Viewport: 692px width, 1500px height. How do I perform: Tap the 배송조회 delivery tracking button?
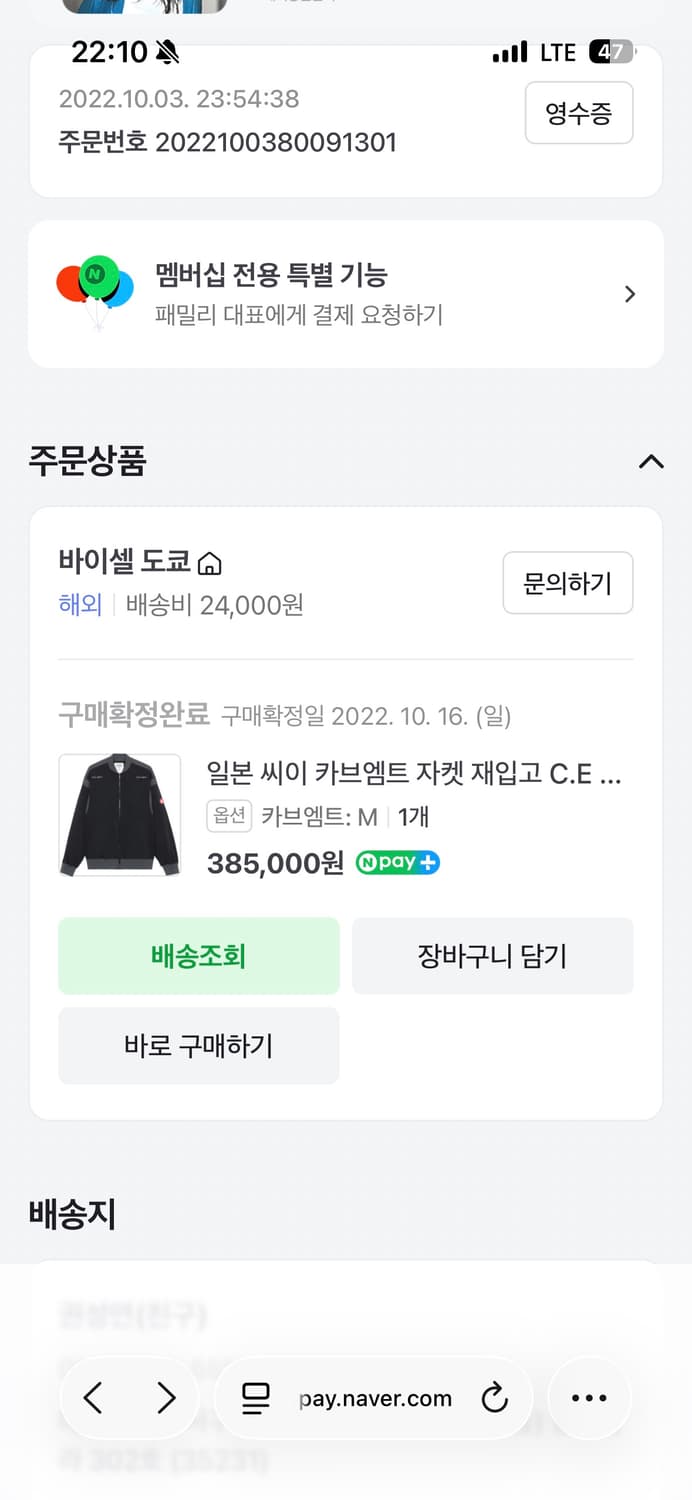tap(198, 956)
